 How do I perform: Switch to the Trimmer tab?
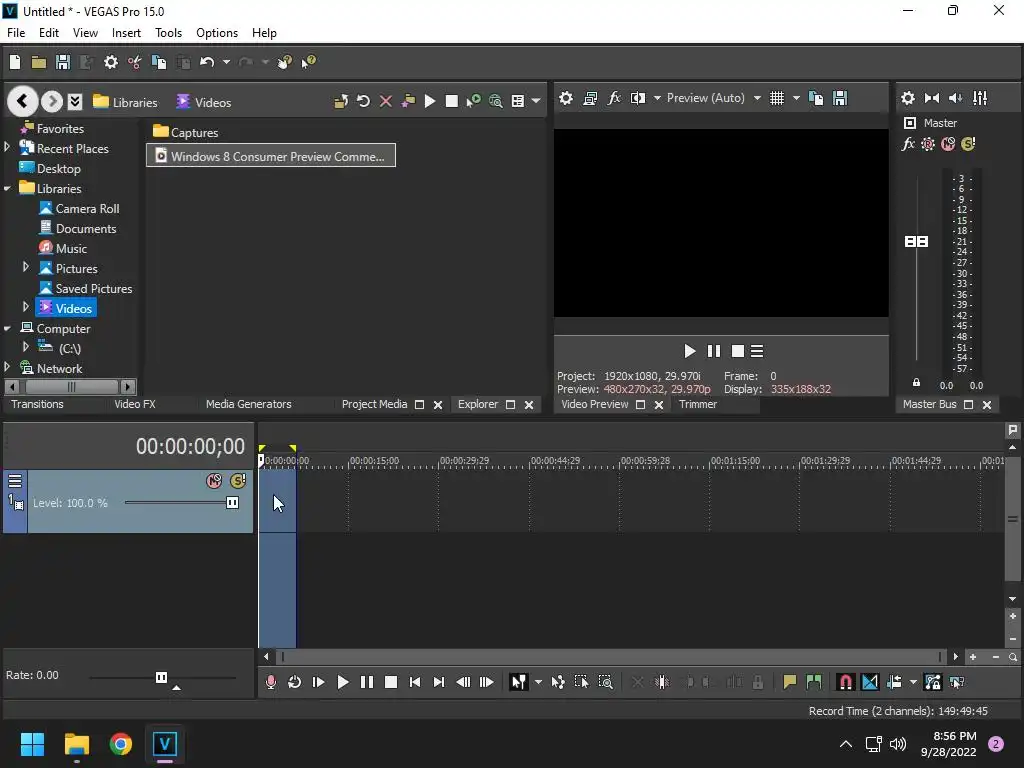[697, 404]
